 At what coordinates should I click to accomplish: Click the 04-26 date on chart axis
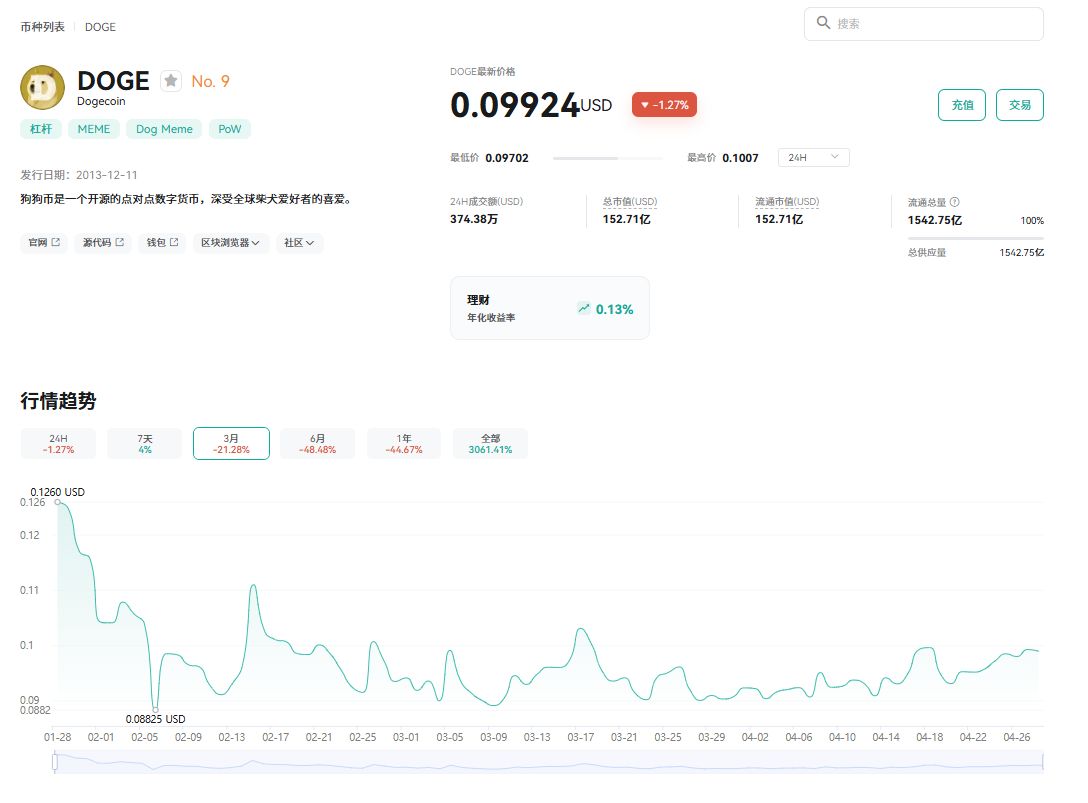[x=1017, y=737]
